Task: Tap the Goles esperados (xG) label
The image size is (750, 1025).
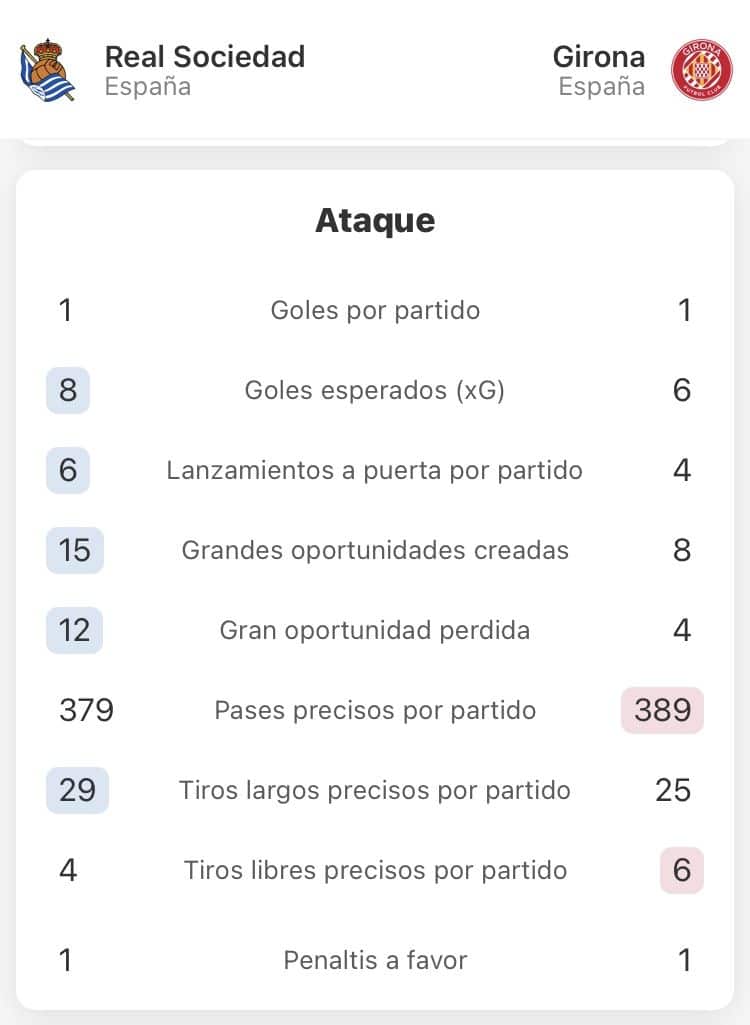Action: [x=375, y=390]
